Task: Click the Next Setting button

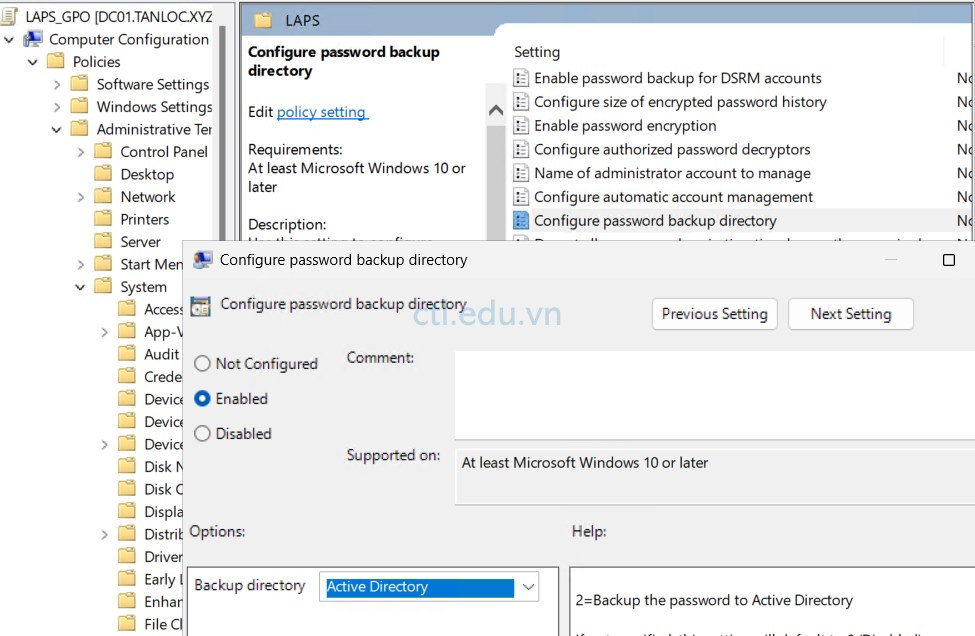Action: tap(851, 313)
